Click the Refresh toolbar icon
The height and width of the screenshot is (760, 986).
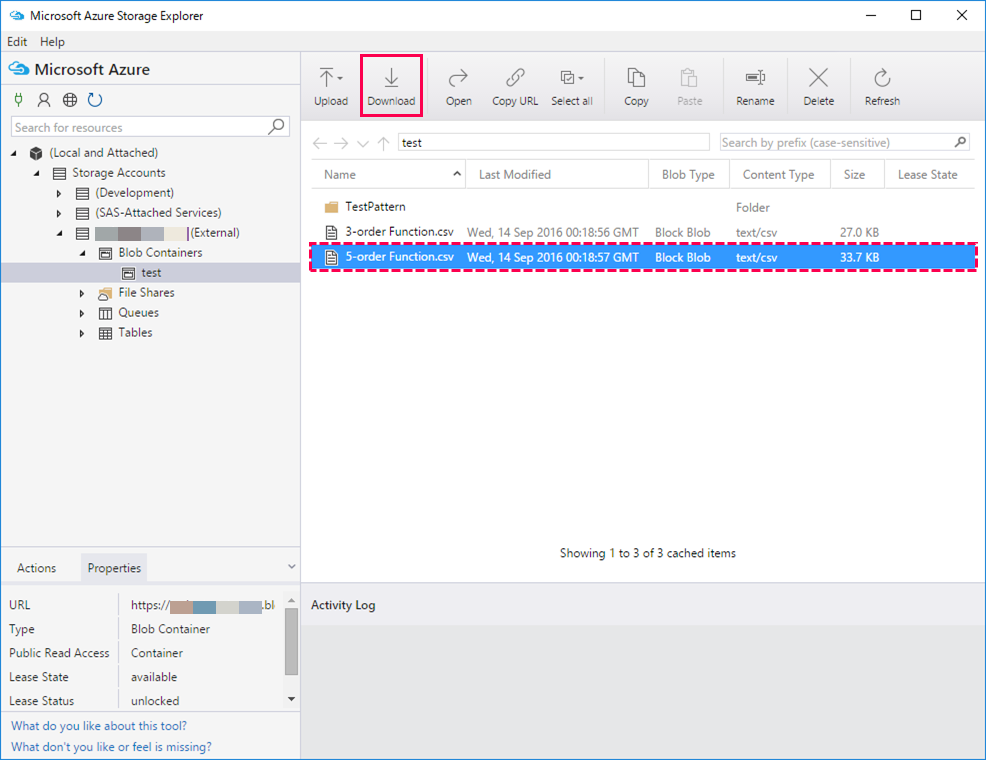point(882,78)
